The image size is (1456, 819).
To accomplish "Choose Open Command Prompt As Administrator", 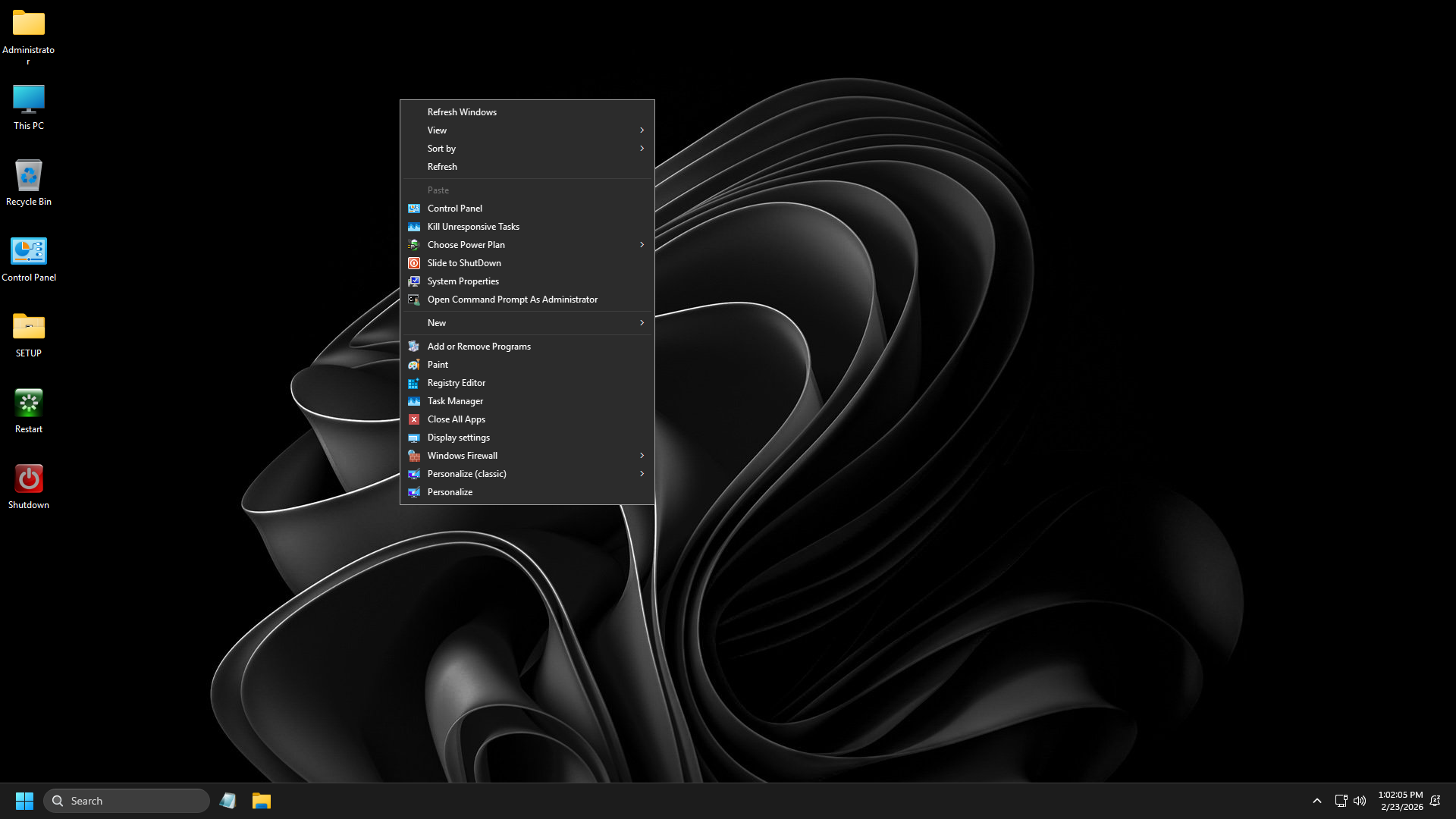I will (527, 300).
